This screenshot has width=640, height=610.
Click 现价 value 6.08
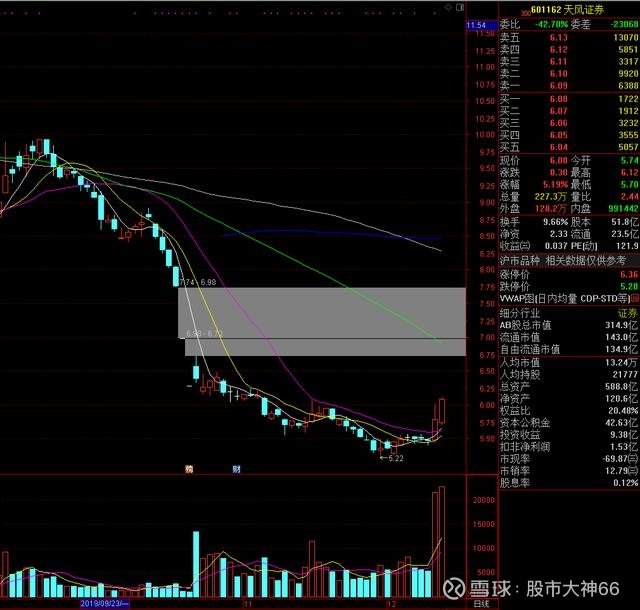pos(558,160)
